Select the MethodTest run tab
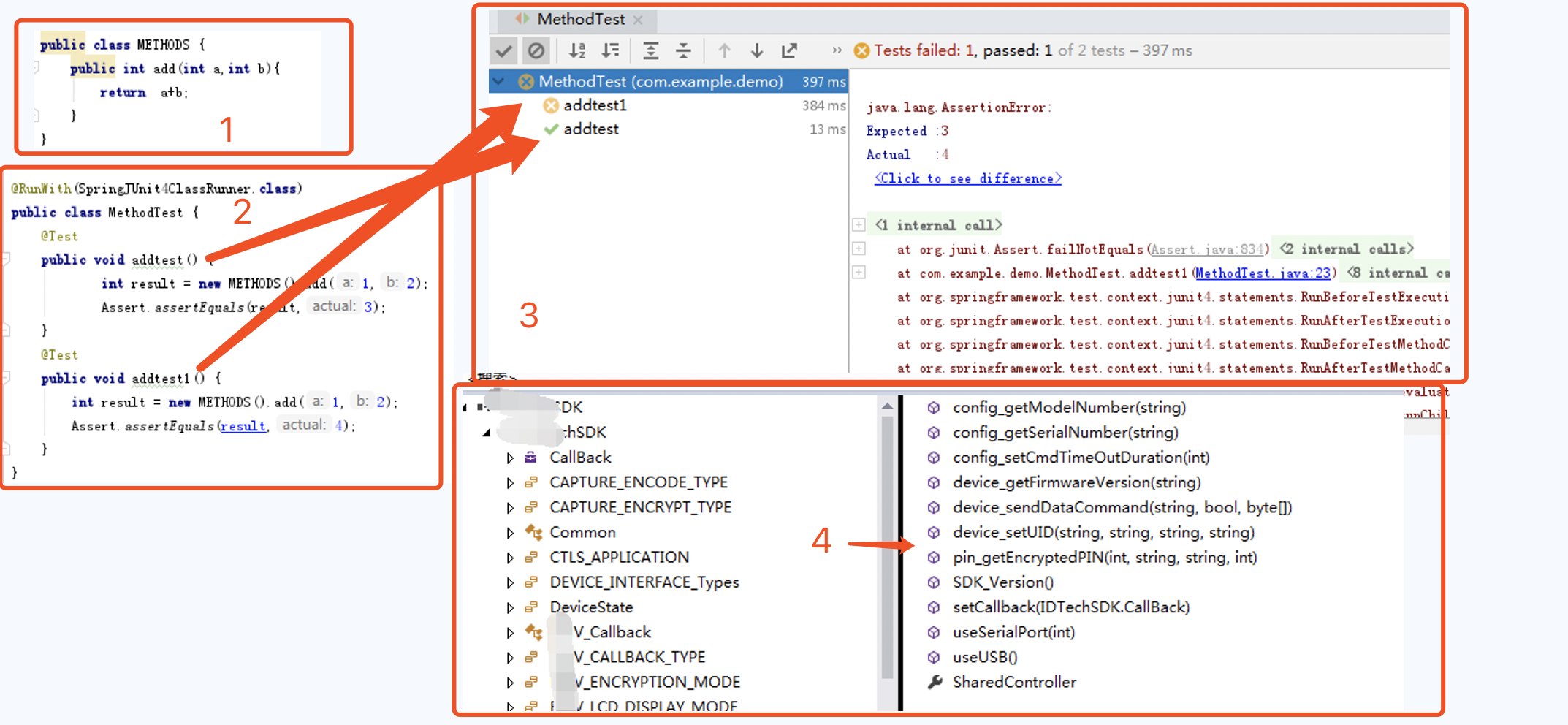This screenshot has width=1568, height=725. 580,20
